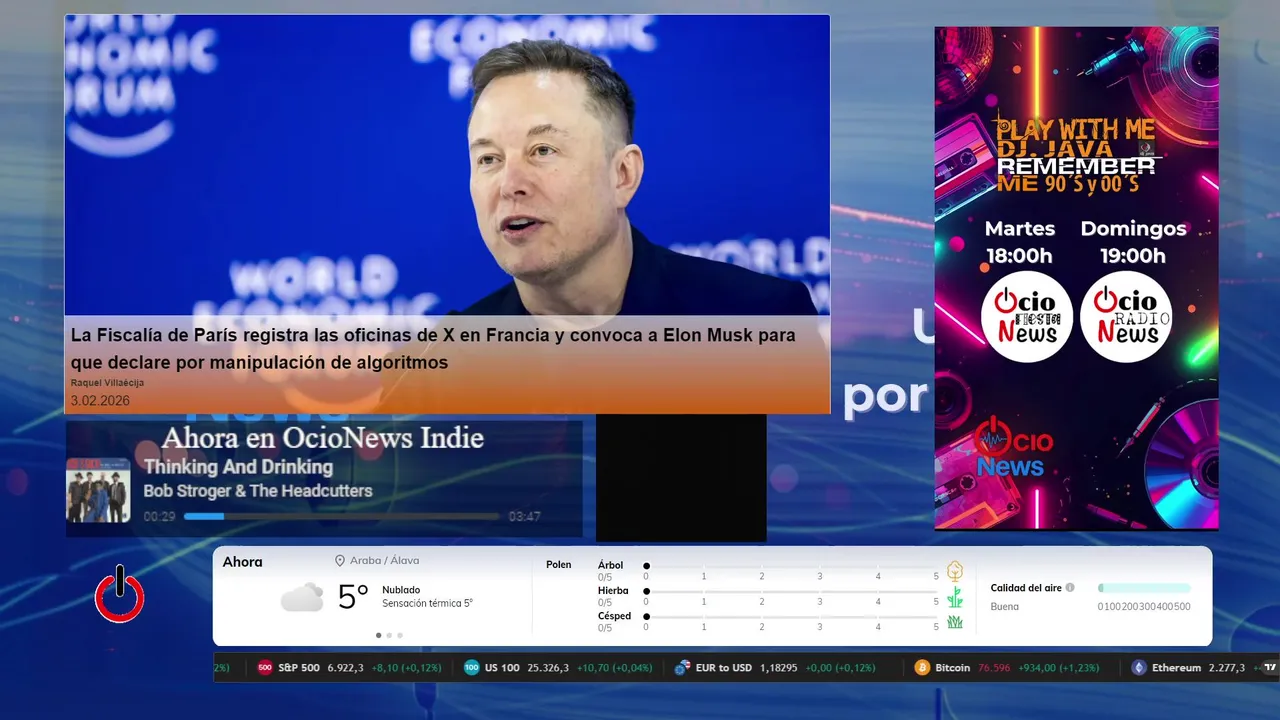Click the Hierba pollen level scale

791,597
